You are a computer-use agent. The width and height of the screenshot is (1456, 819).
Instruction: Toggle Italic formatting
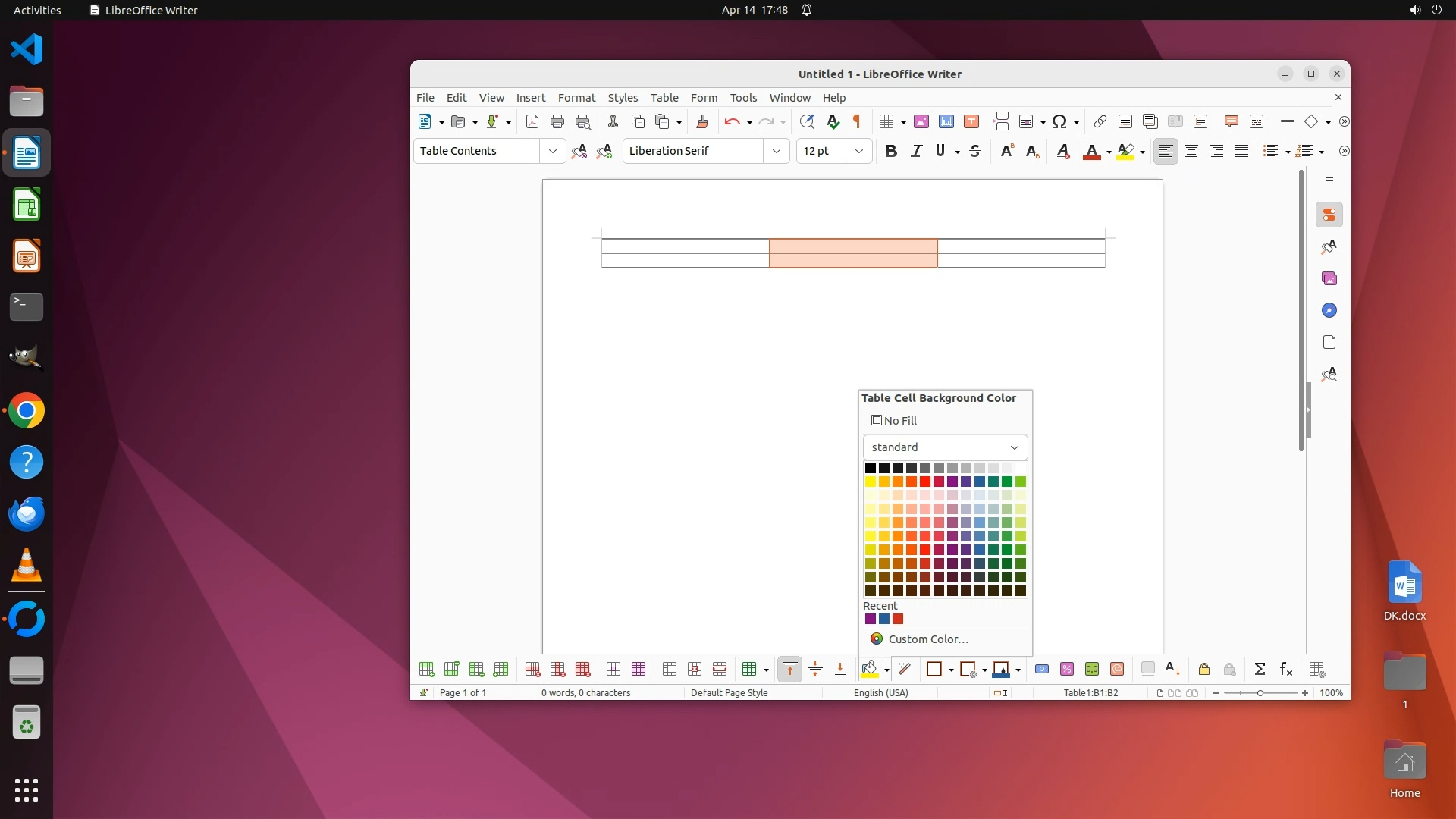pyautogui.click(x=916, y=151)
